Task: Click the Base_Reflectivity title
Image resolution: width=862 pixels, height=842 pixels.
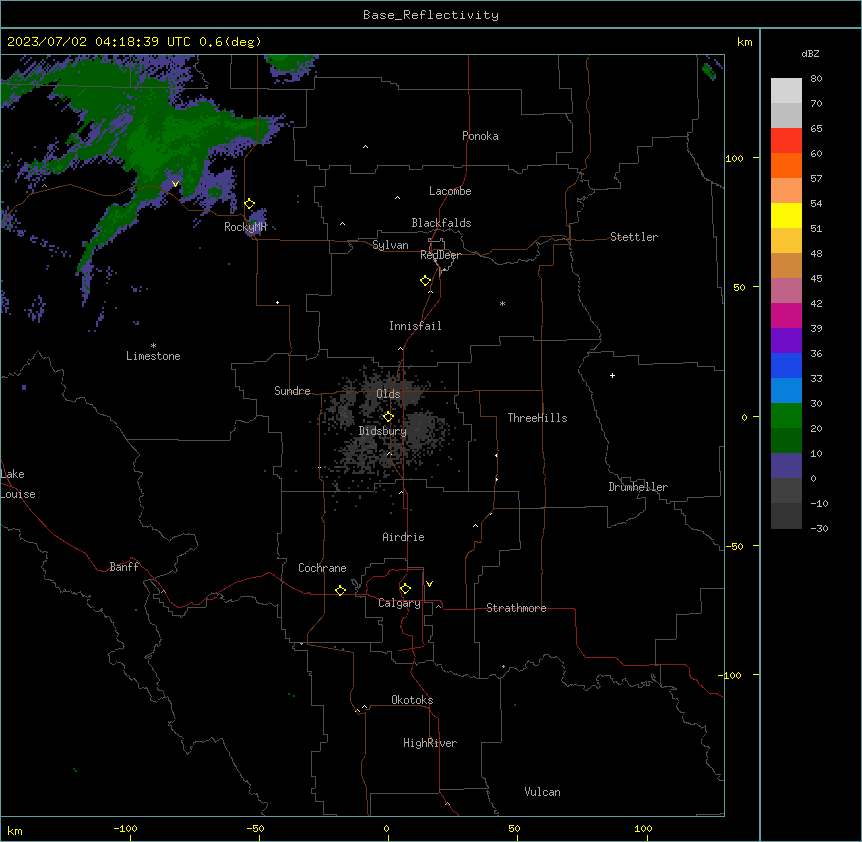Action: tap(431, 15)
